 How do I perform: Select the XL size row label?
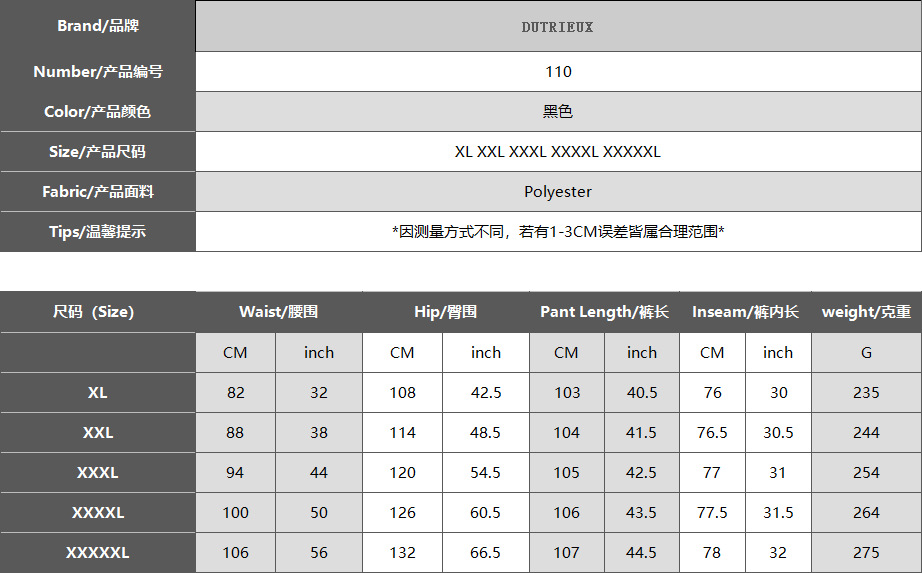[97, 393]
